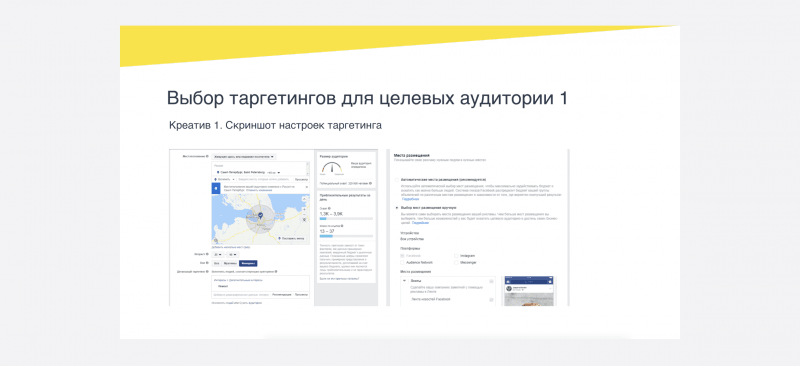
Task: Collapse the map with the up-arrow icon
Action: [305, 200]
